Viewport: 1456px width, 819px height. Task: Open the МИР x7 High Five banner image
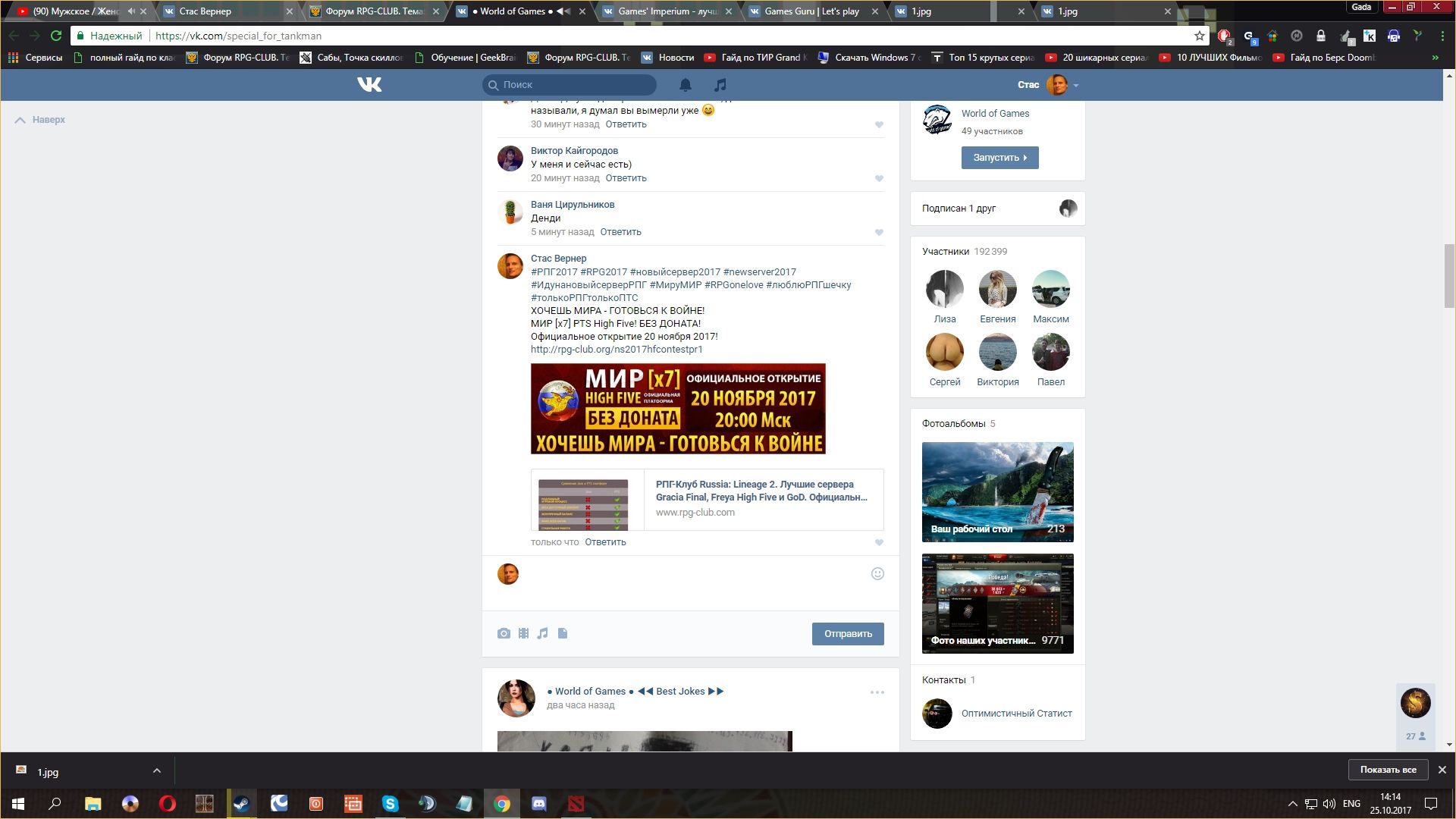click(x=678, y=409)
